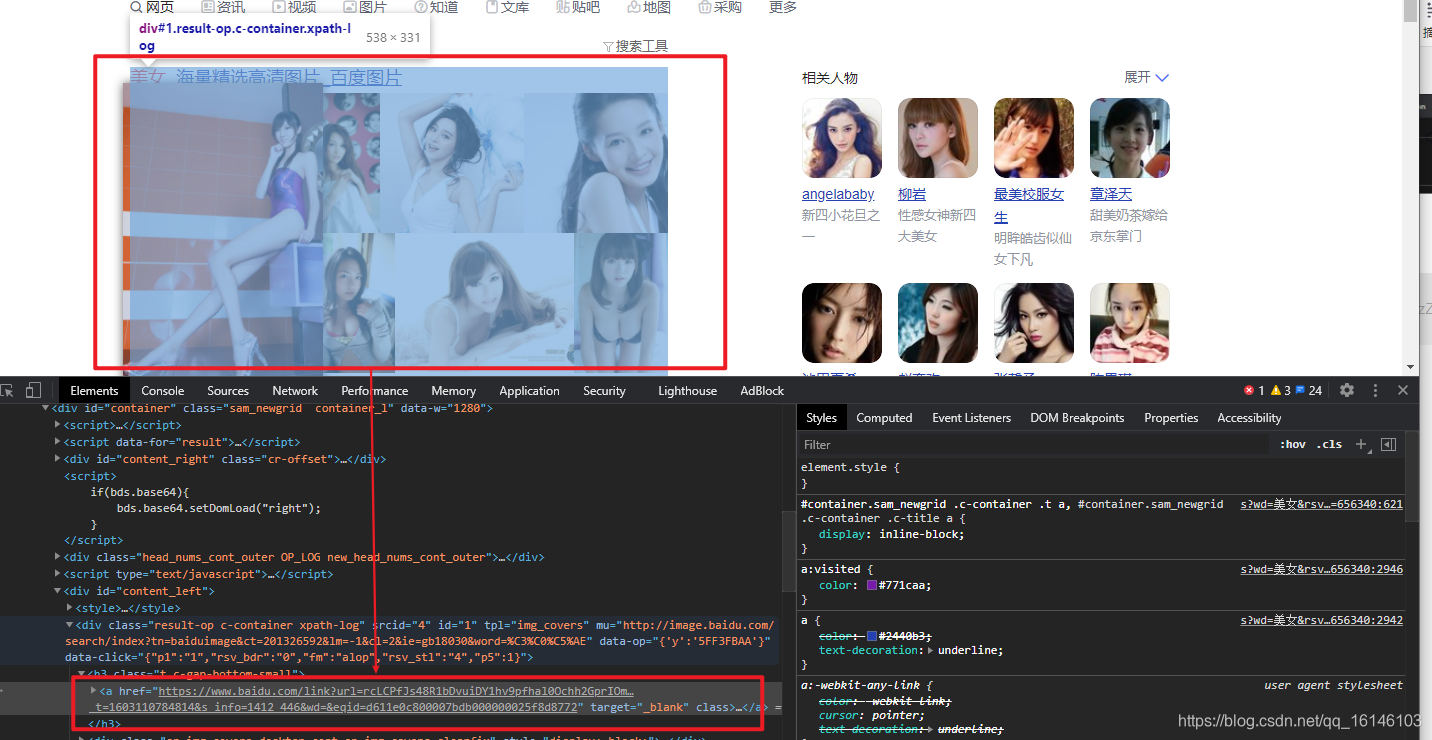Open the Security tab
1432x740 pixels.
(x=604, y=391)
